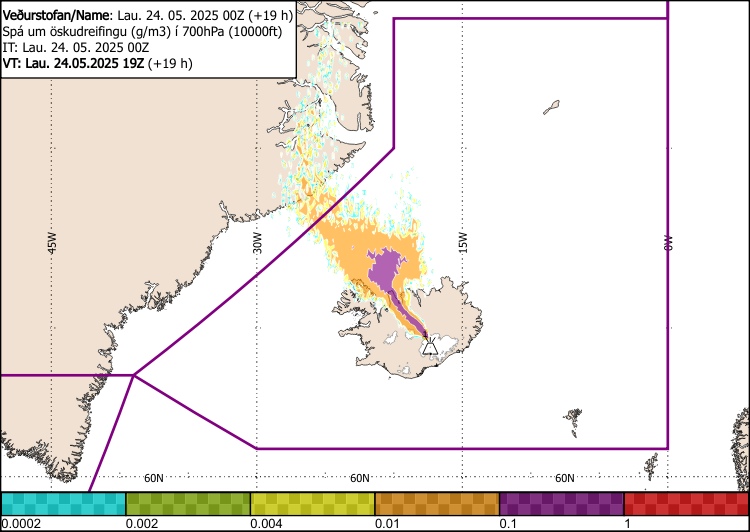Click the legend value 1
The width and height of the screenshot is (750, 532).
(627, 523)
